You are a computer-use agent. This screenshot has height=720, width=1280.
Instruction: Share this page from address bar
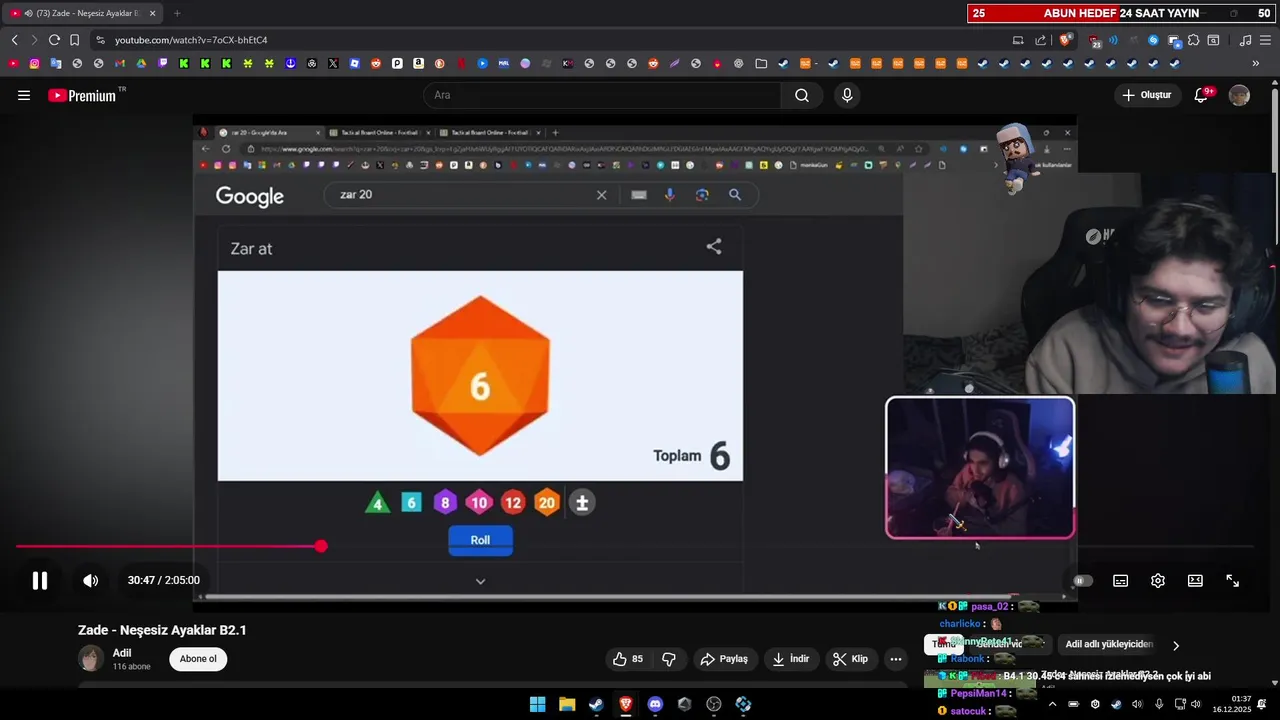[1041, 40]
